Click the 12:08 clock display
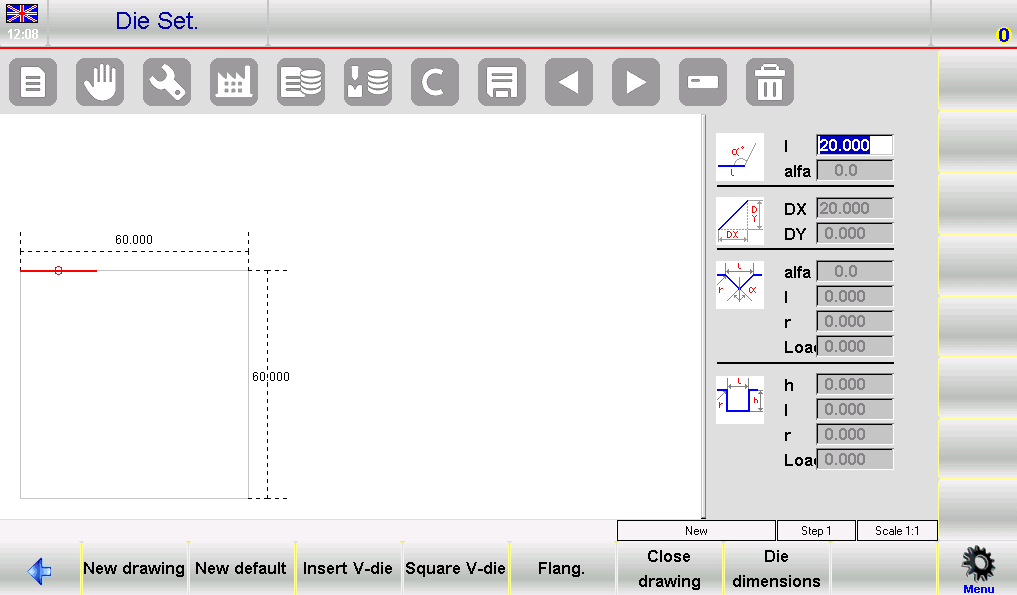This screenshot has height=595, width=1017. tap(23, 34)
